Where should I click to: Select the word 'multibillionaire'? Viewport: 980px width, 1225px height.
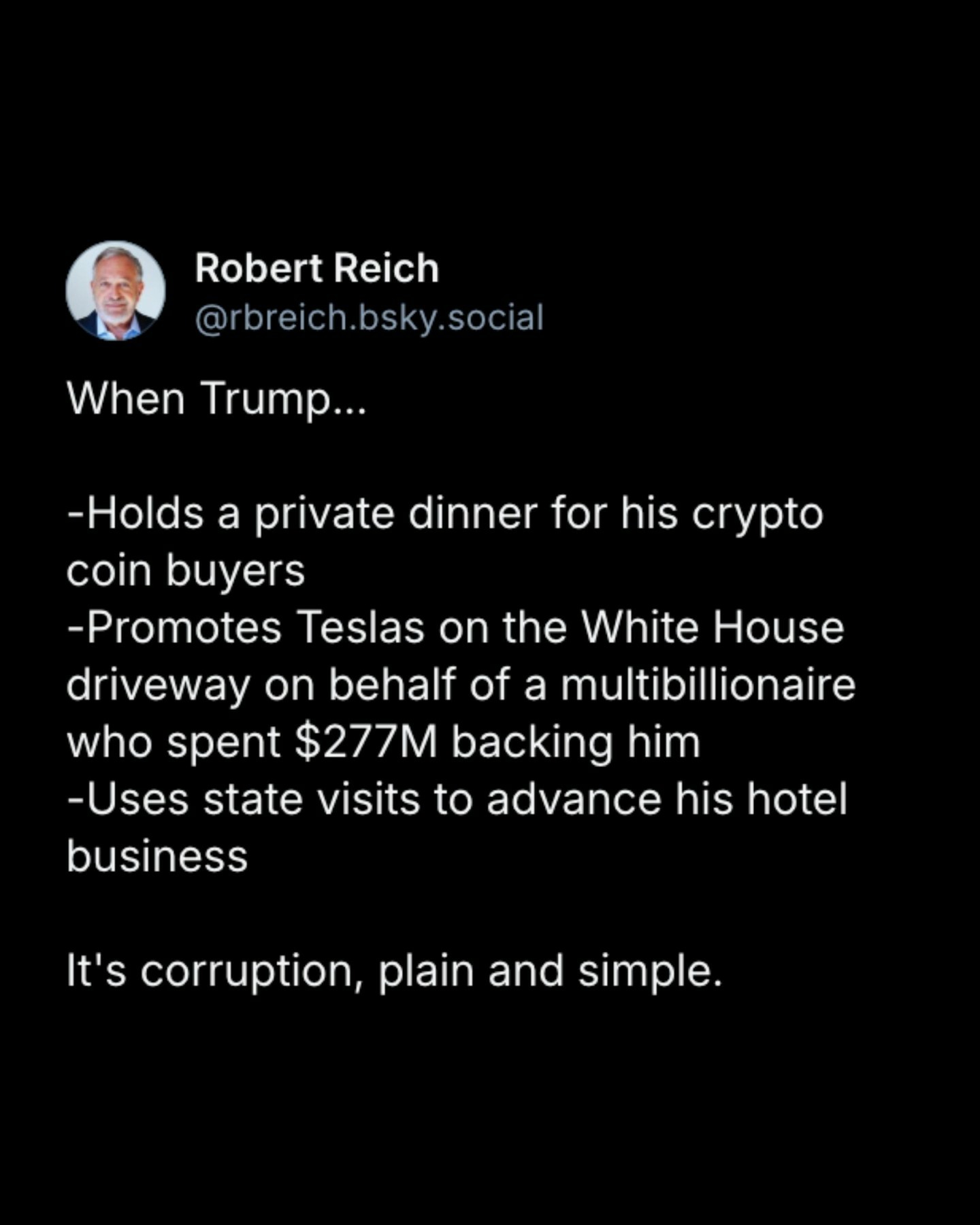(x=708, y=685)
